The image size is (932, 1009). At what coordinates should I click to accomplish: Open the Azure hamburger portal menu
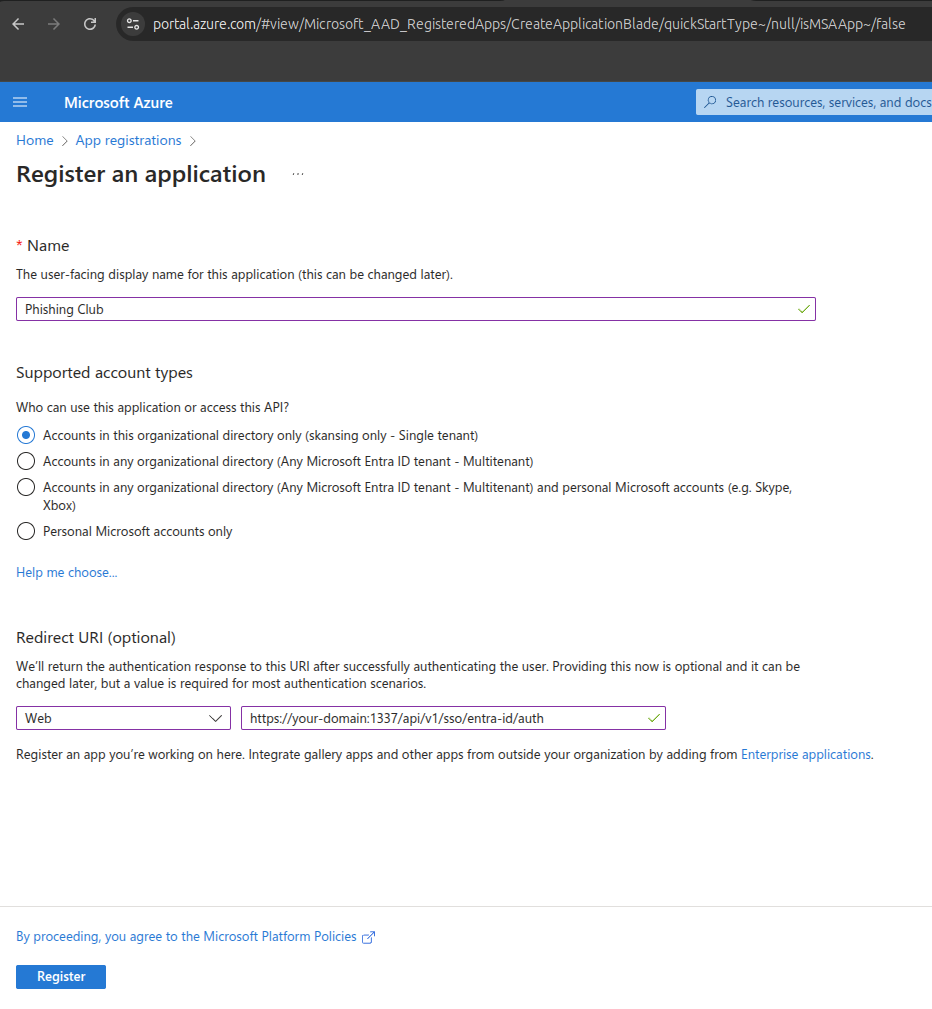(x=20, y=102)
